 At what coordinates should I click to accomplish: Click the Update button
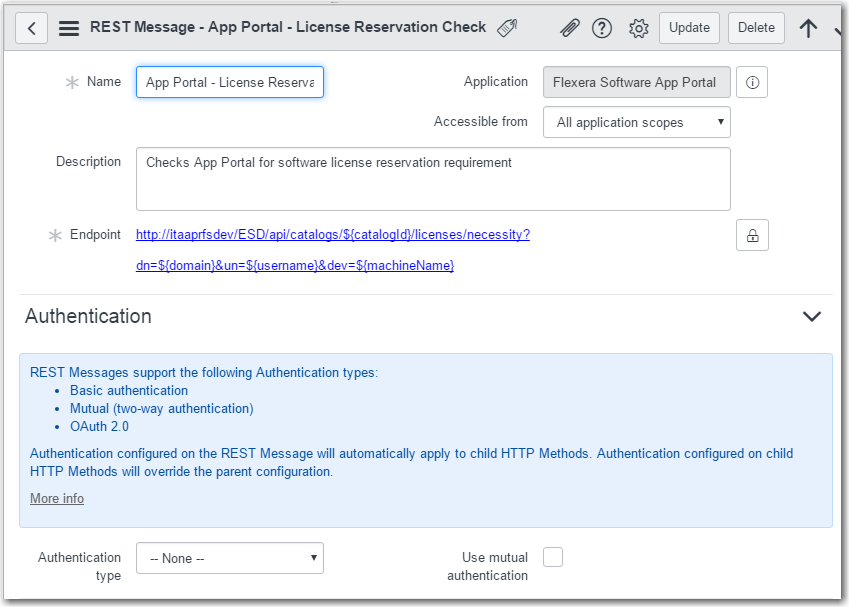[689, 28]
